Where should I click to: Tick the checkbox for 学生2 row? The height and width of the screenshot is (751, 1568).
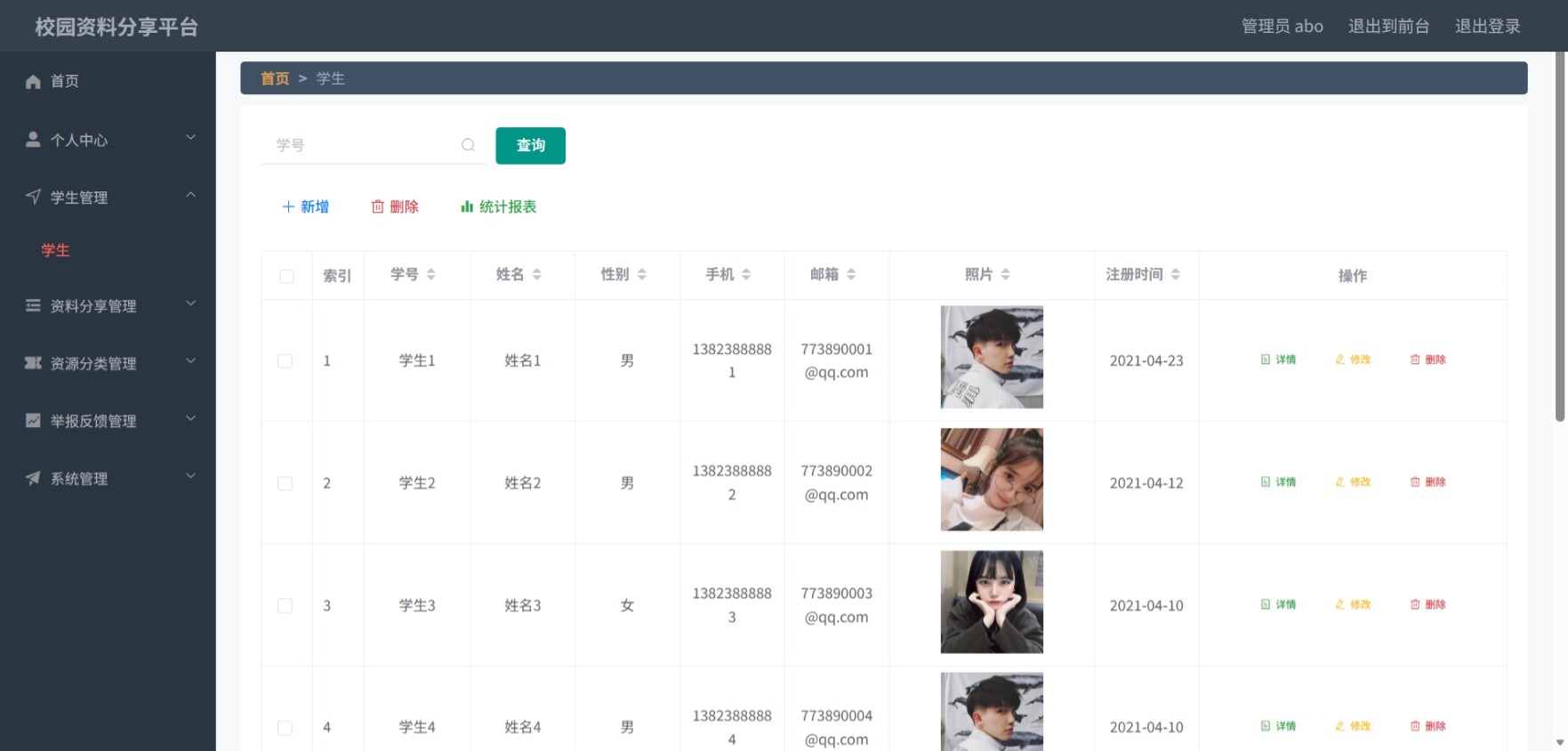point(285,483)
